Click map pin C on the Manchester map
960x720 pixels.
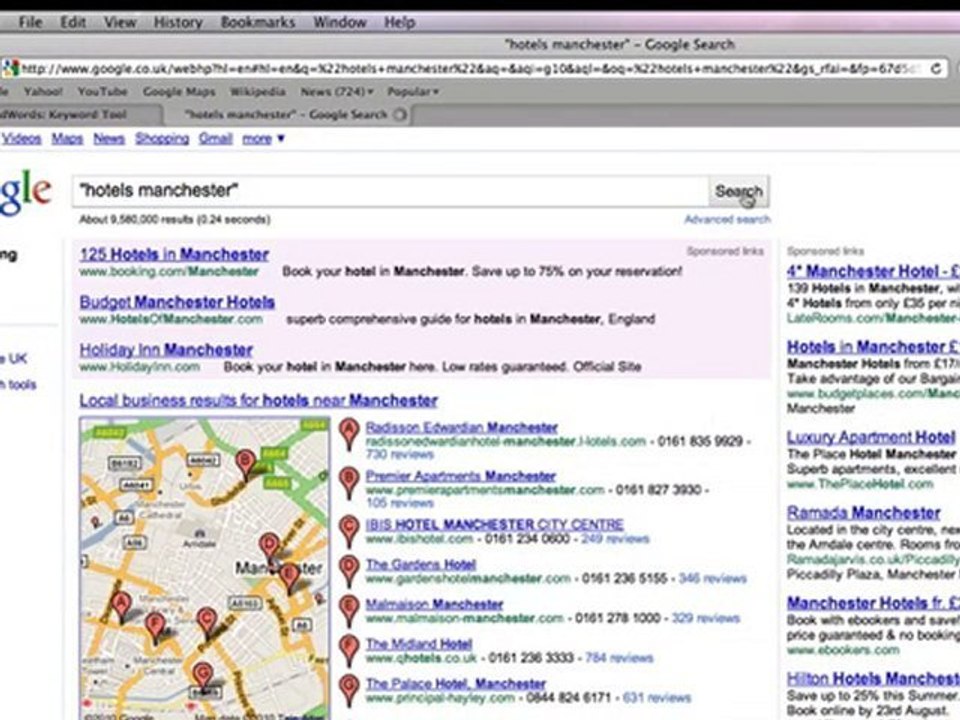pyautogui.click(x=208, y=623)
